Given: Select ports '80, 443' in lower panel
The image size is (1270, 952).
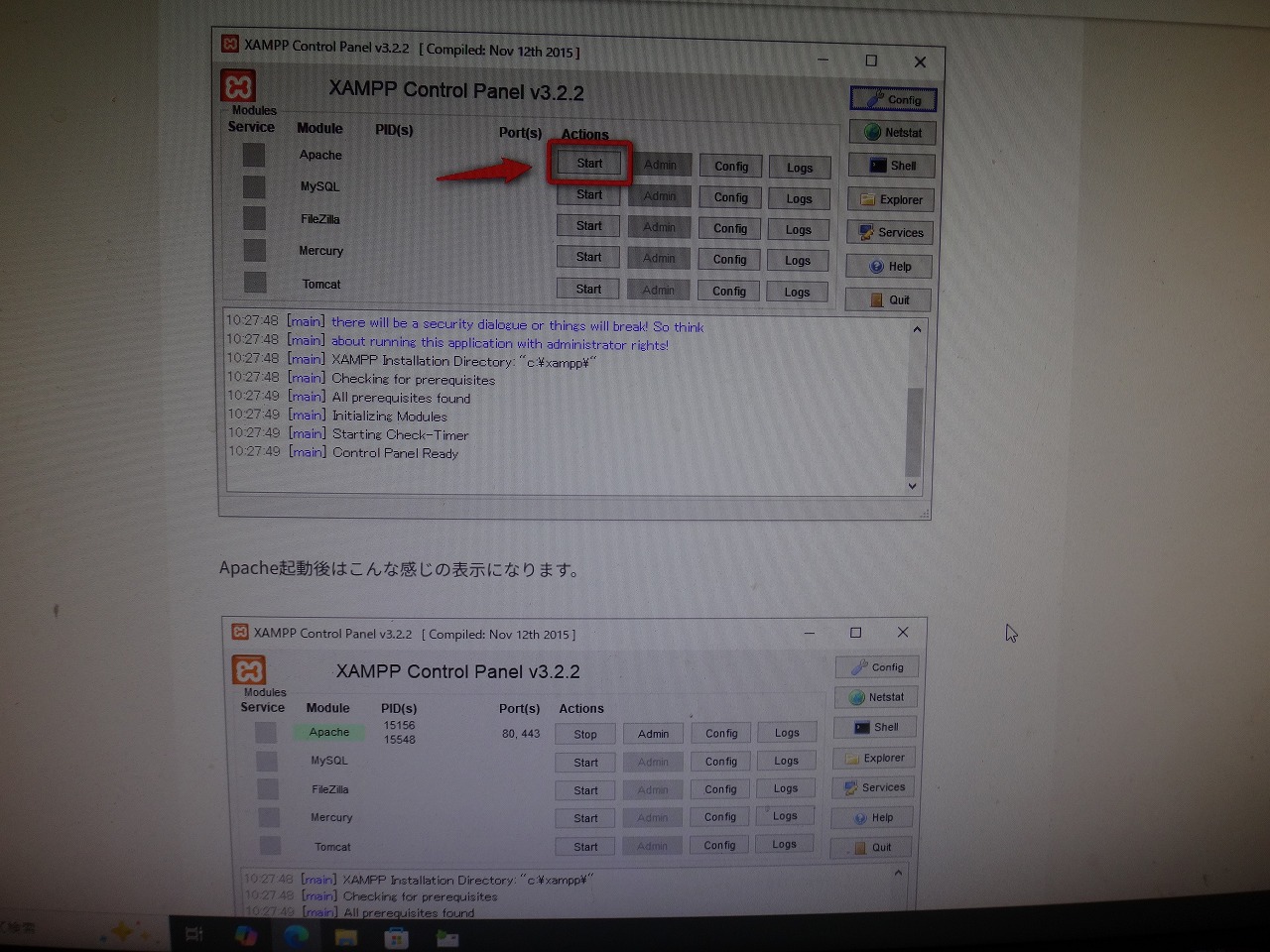Looking at the screenshot, I should (x=521, y=734).
